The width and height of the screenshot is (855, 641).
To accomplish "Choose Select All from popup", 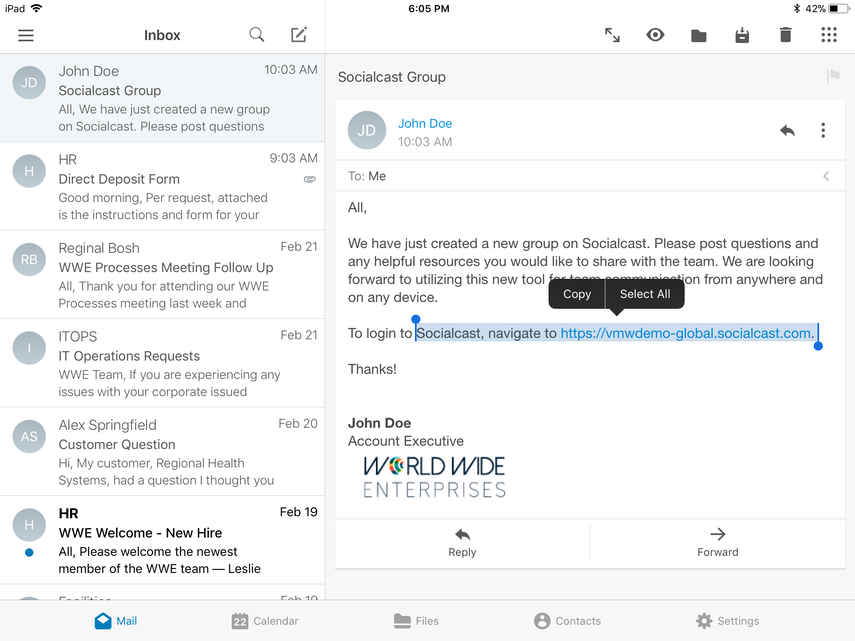I will [x=645, y=294].
